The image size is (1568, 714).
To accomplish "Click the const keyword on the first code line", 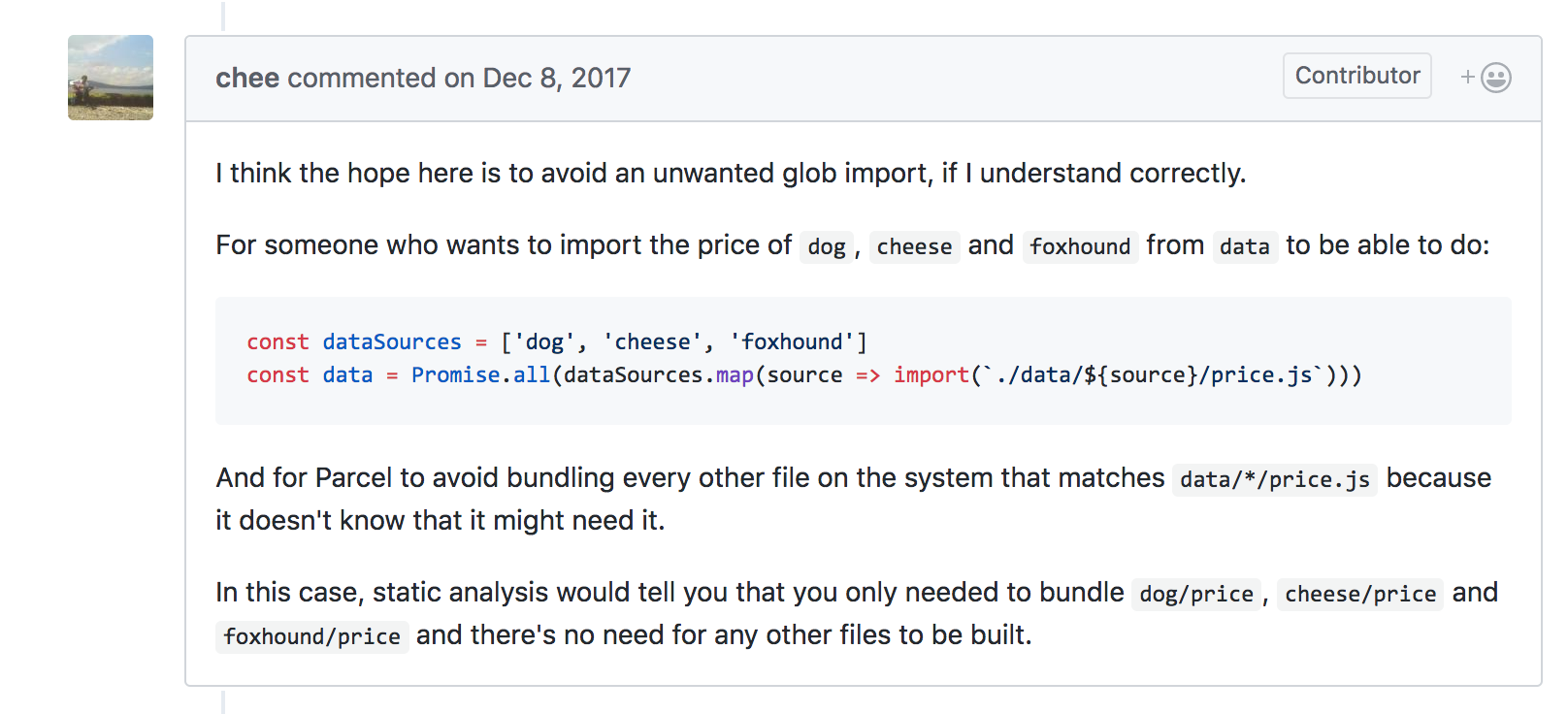I will click(278, 341).
